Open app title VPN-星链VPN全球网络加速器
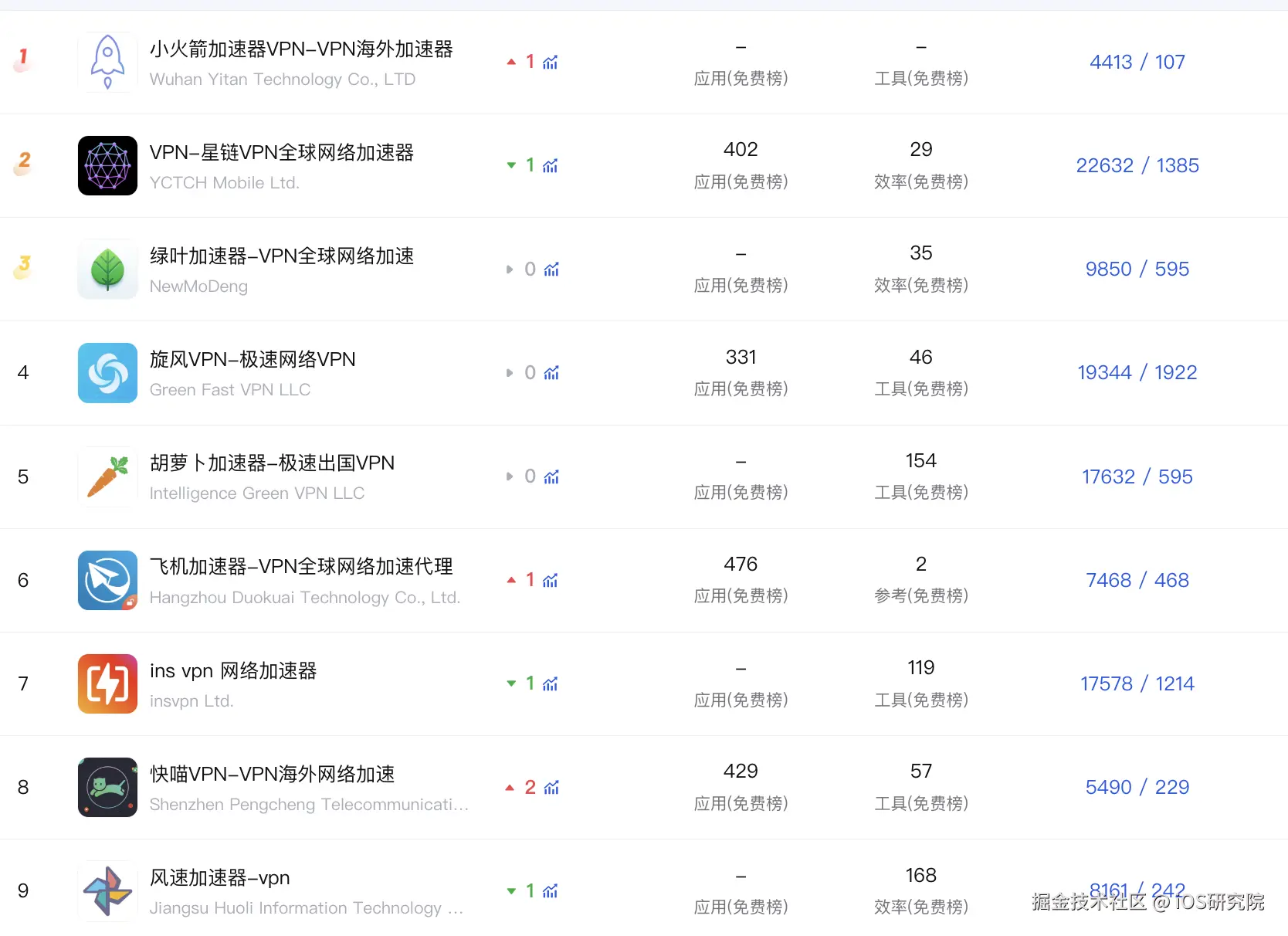This screenshot has width=1288, height=936. [x=282, y=152]
